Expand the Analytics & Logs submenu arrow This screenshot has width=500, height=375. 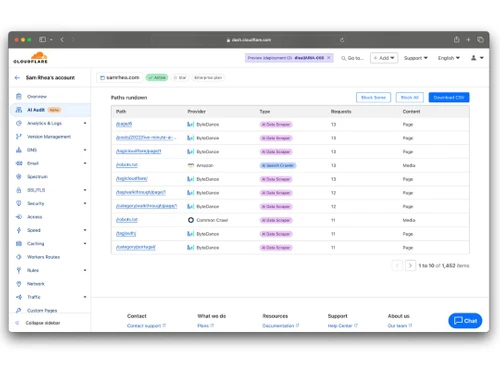coord(85,123)
